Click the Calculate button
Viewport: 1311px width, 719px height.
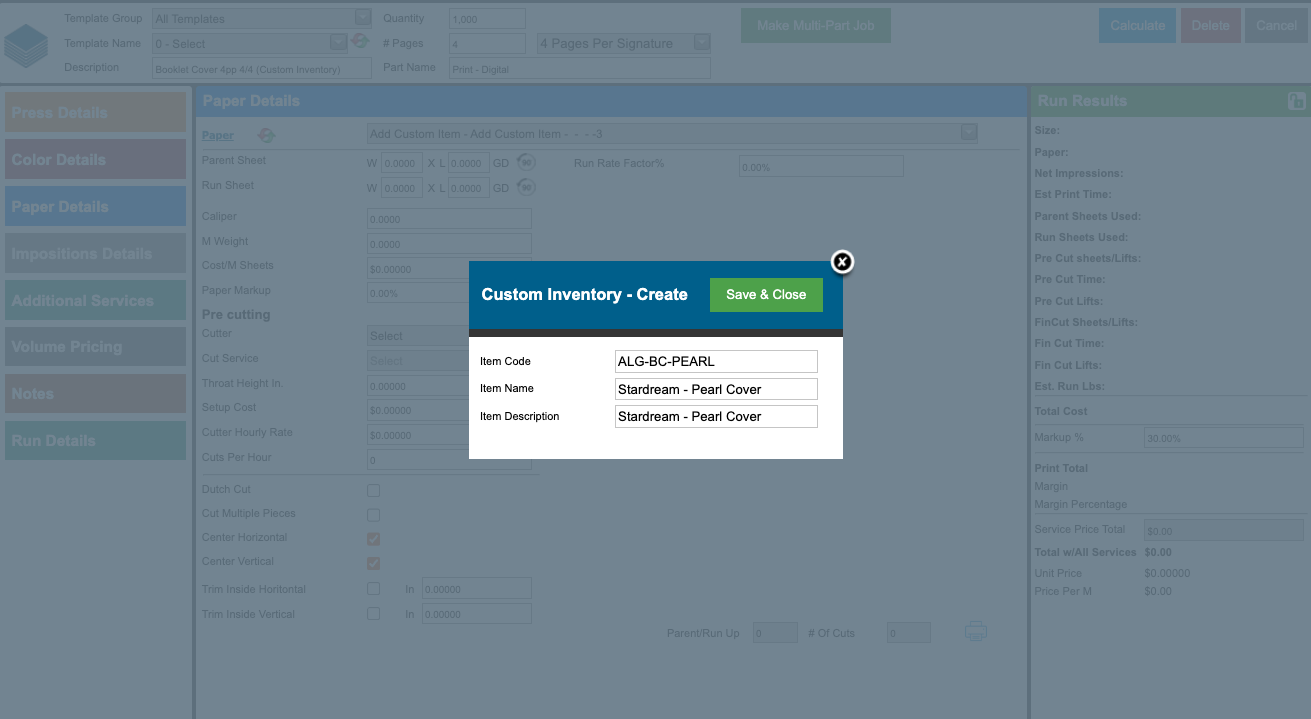click(1137, 26)
